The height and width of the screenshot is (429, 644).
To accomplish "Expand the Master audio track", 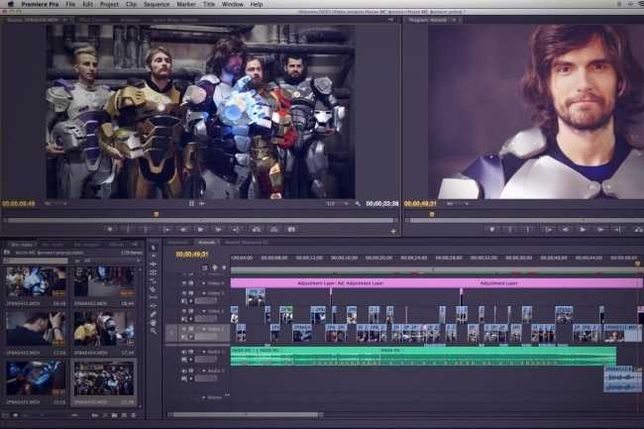I will point(204,397).
